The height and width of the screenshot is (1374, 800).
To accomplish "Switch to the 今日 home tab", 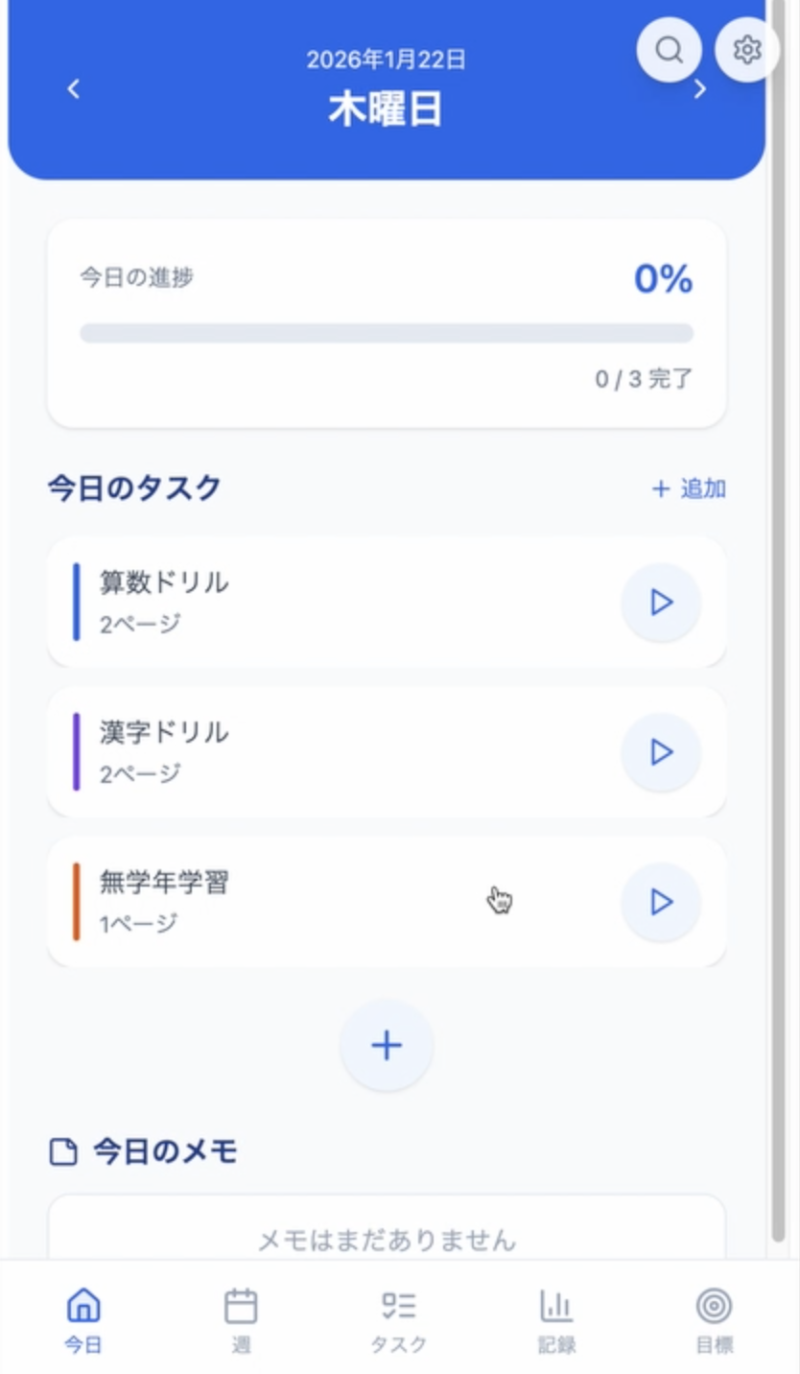I will point(83,1320).
